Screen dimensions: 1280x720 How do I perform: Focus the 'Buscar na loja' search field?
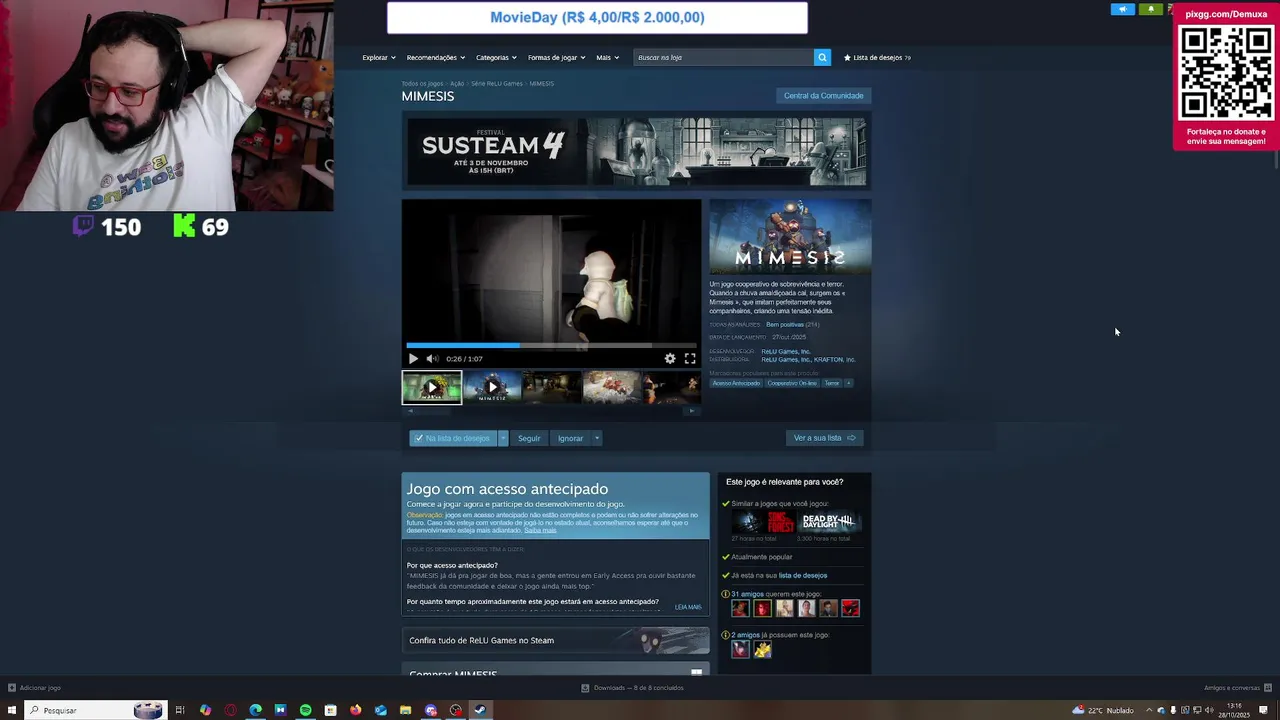click(723, 58)
